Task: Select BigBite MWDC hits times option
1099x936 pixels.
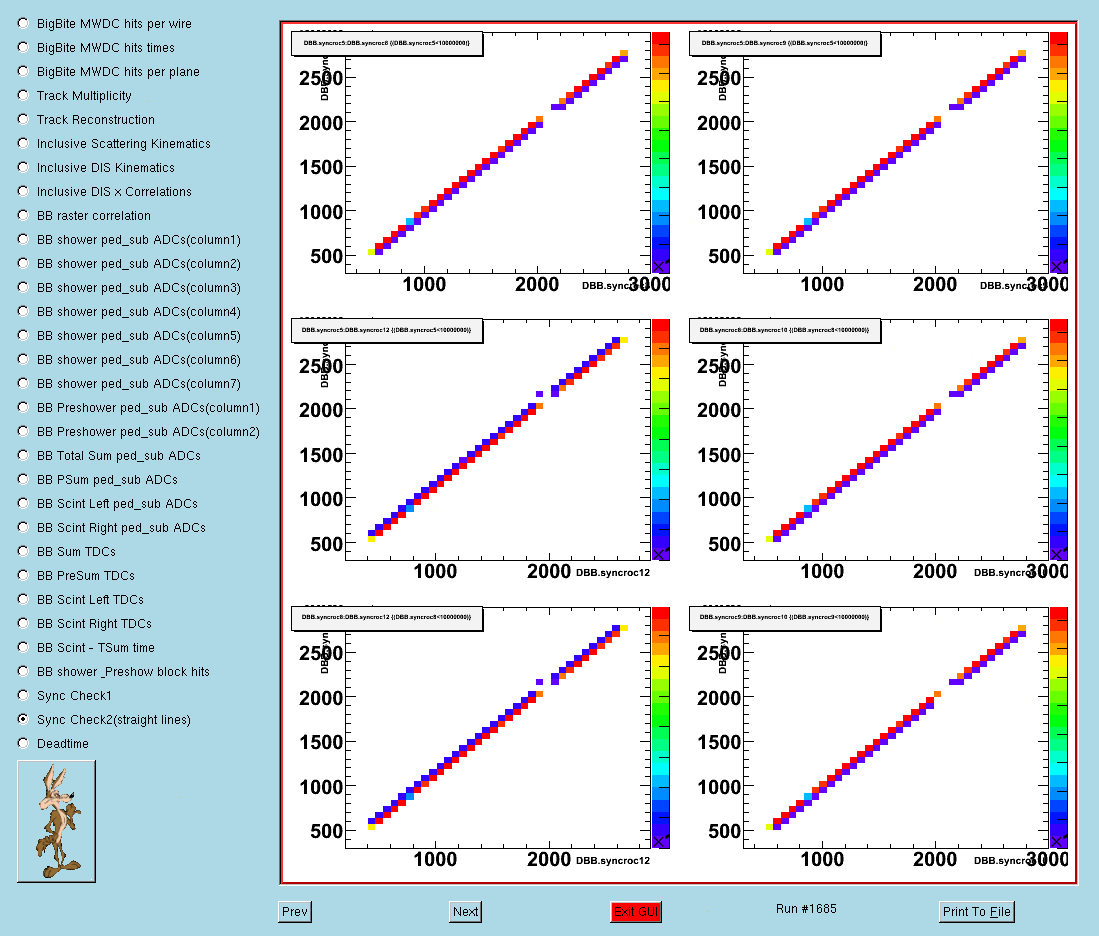Action: (x=96, y=47)
